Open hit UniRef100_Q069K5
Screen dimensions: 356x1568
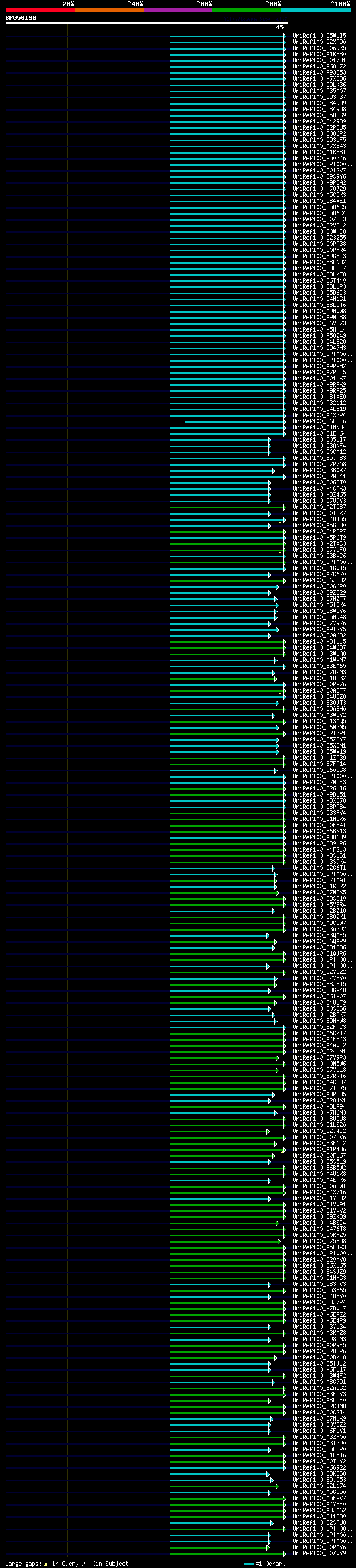(x=319, y=48)
